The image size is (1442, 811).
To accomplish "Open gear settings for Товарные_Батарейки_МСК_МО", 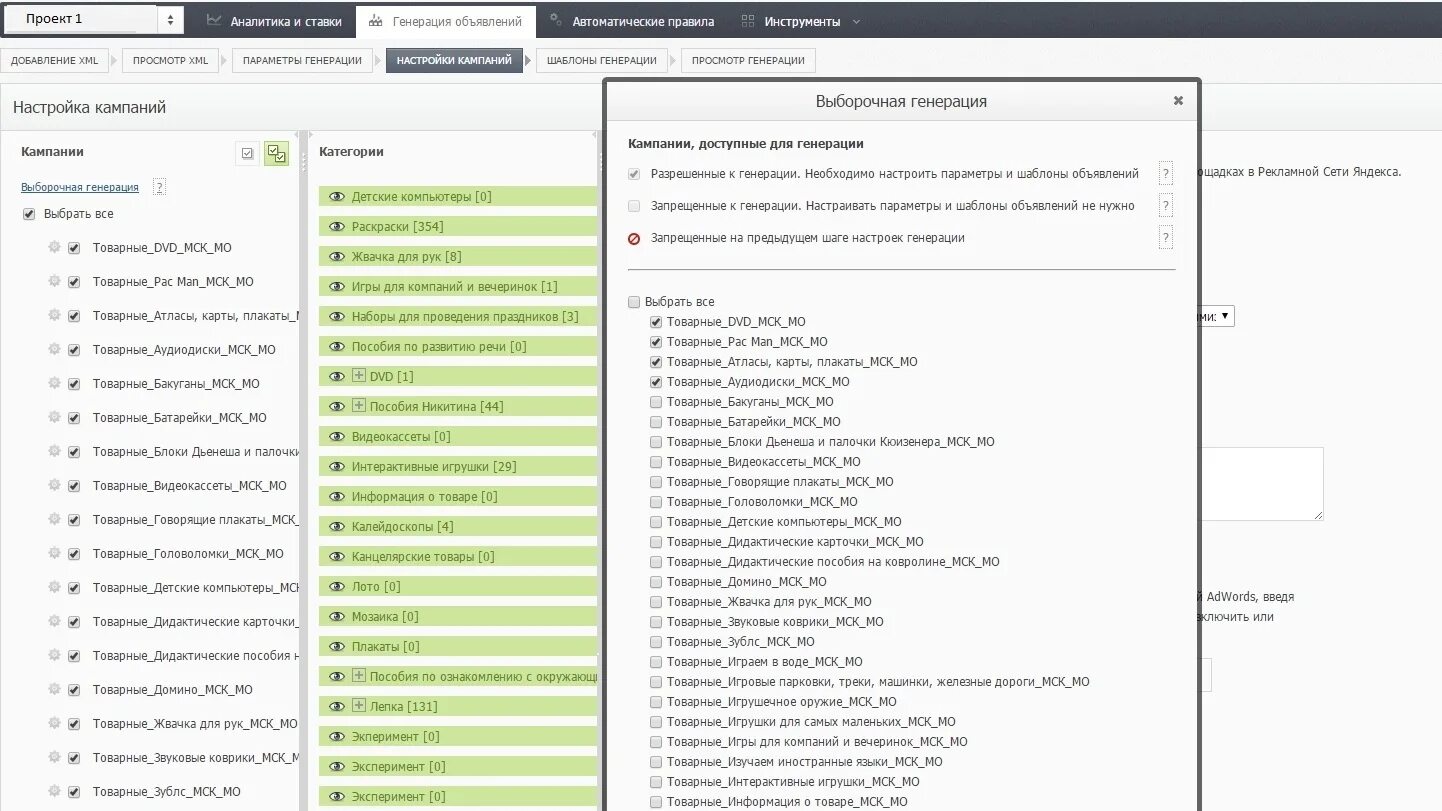I will tap(54, 417).
